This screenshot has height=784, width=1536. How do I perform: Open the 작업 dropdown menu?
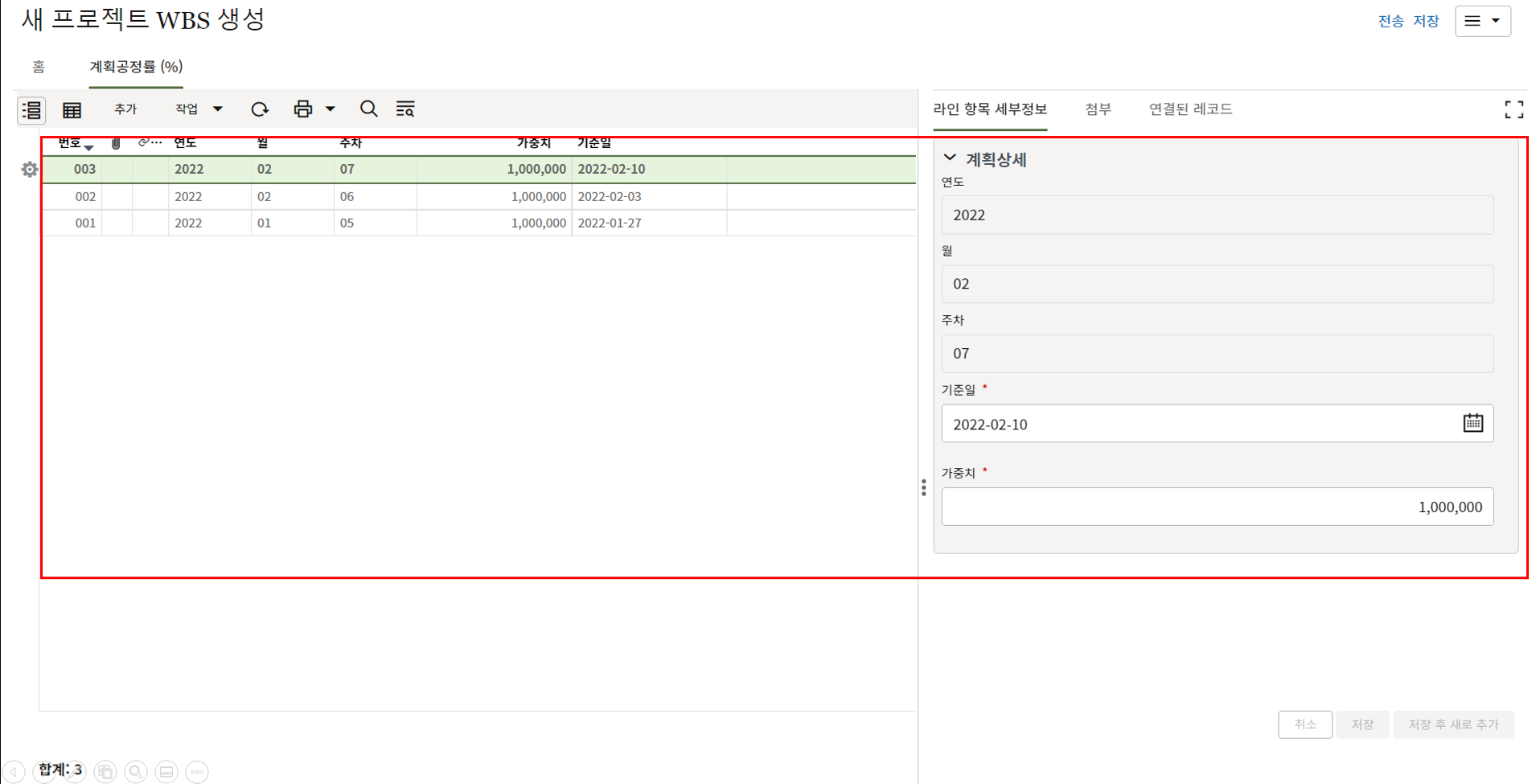(199, 109)
